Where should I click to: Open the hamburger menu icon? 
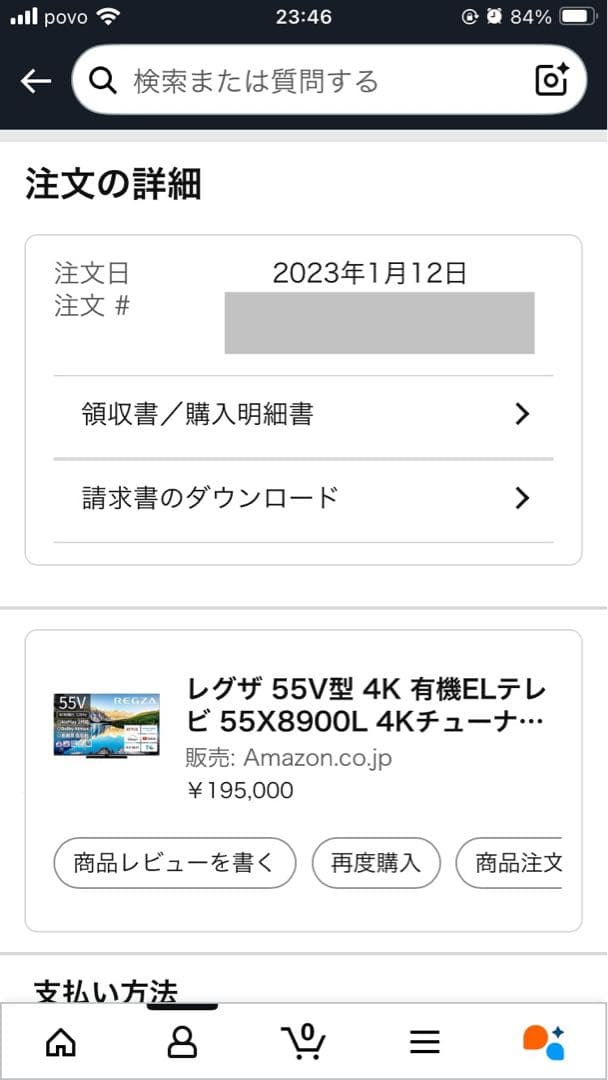[x=425, y=1041]
